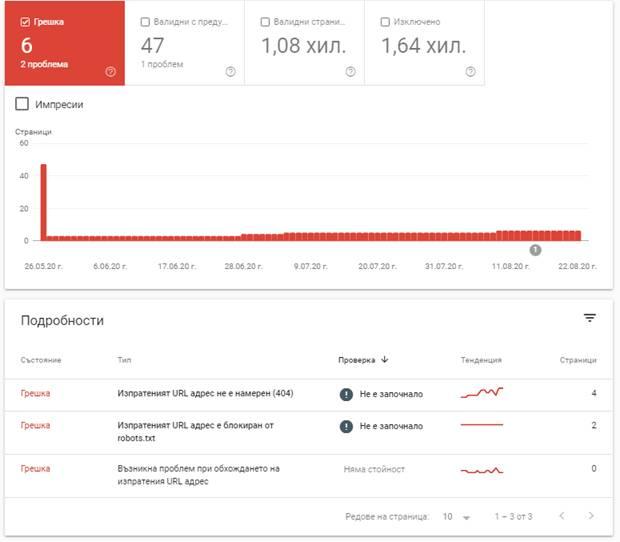Click the page count 0 in the last row
The width and height of the screenshot is (620, 542).
click(x=594, y=468)
